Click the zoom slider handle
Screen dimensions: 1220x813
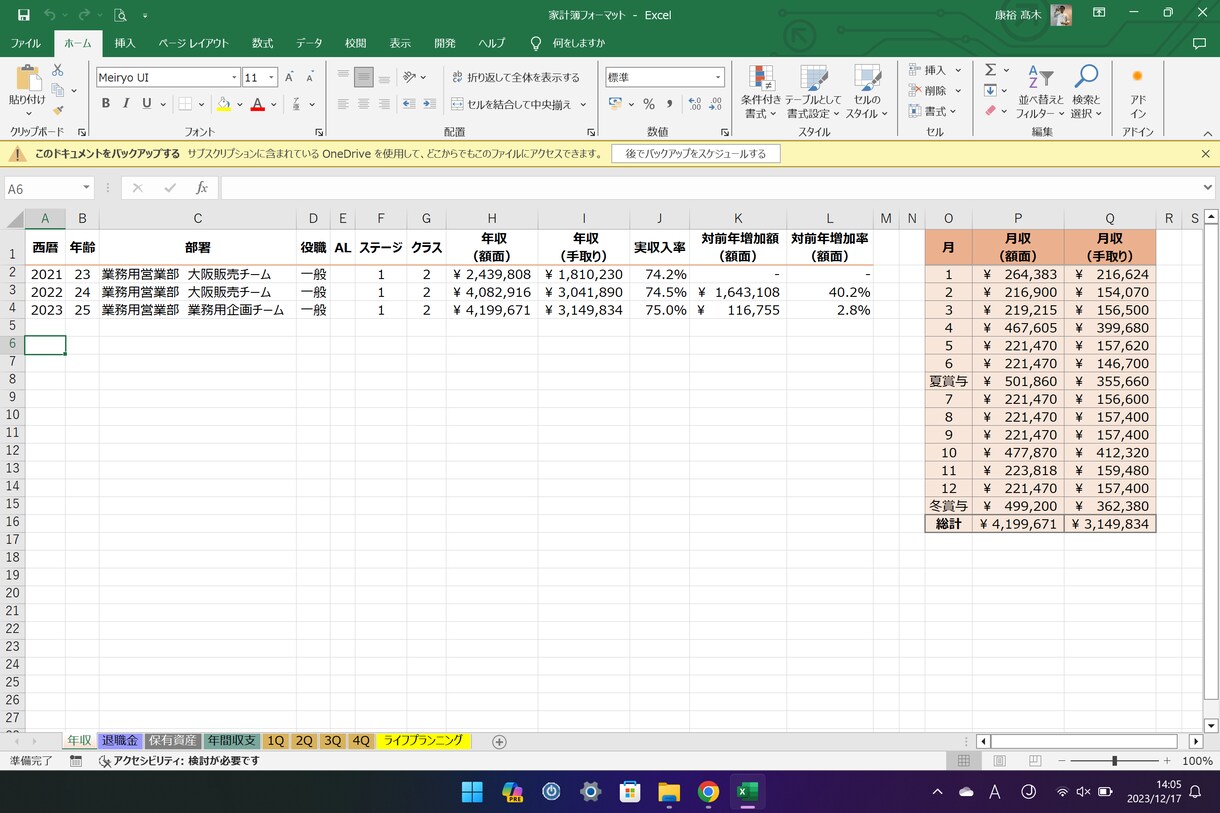coord(1114,761)
